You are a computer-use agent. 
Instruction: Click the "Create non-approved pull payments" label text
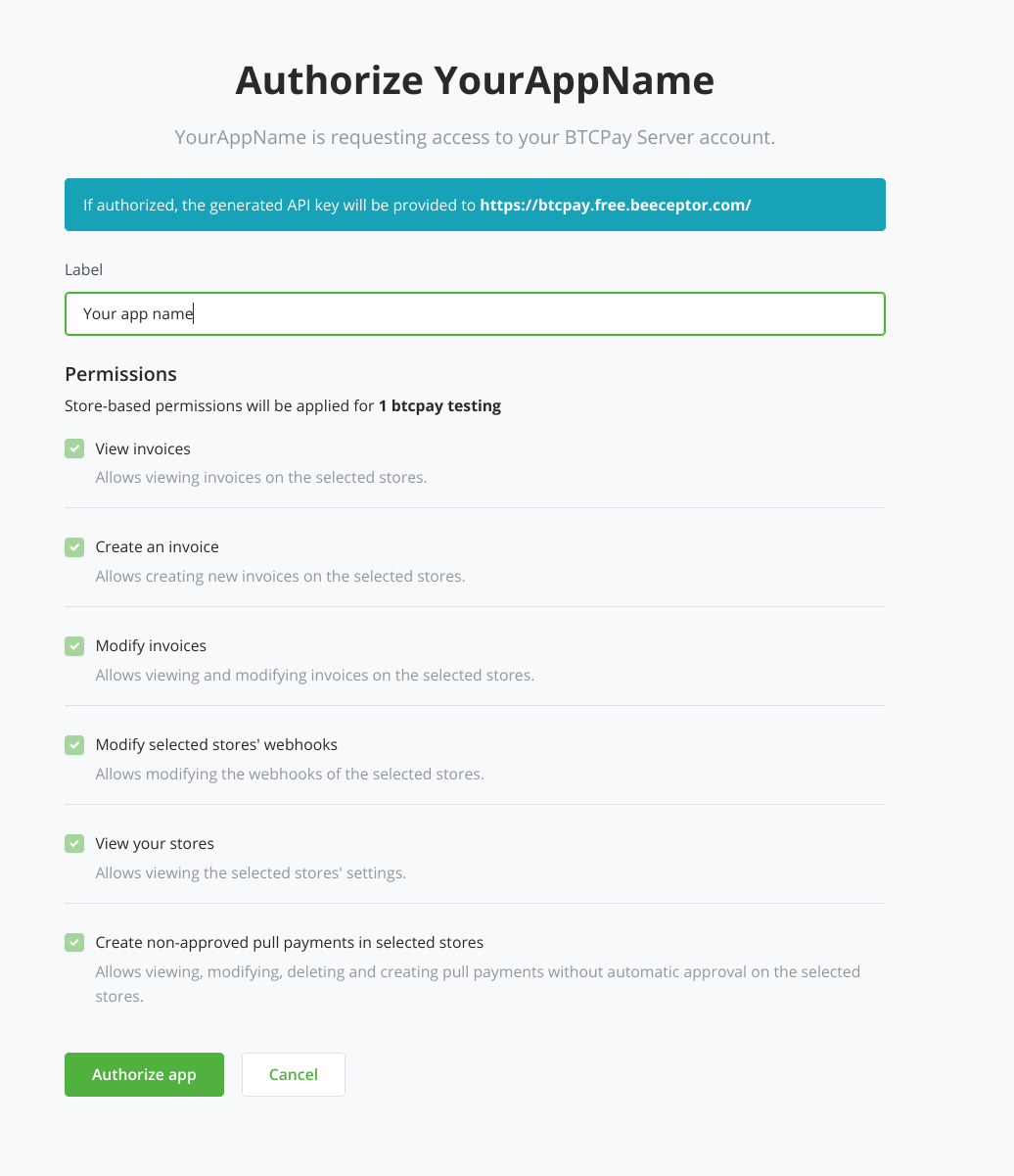[289, 942]
